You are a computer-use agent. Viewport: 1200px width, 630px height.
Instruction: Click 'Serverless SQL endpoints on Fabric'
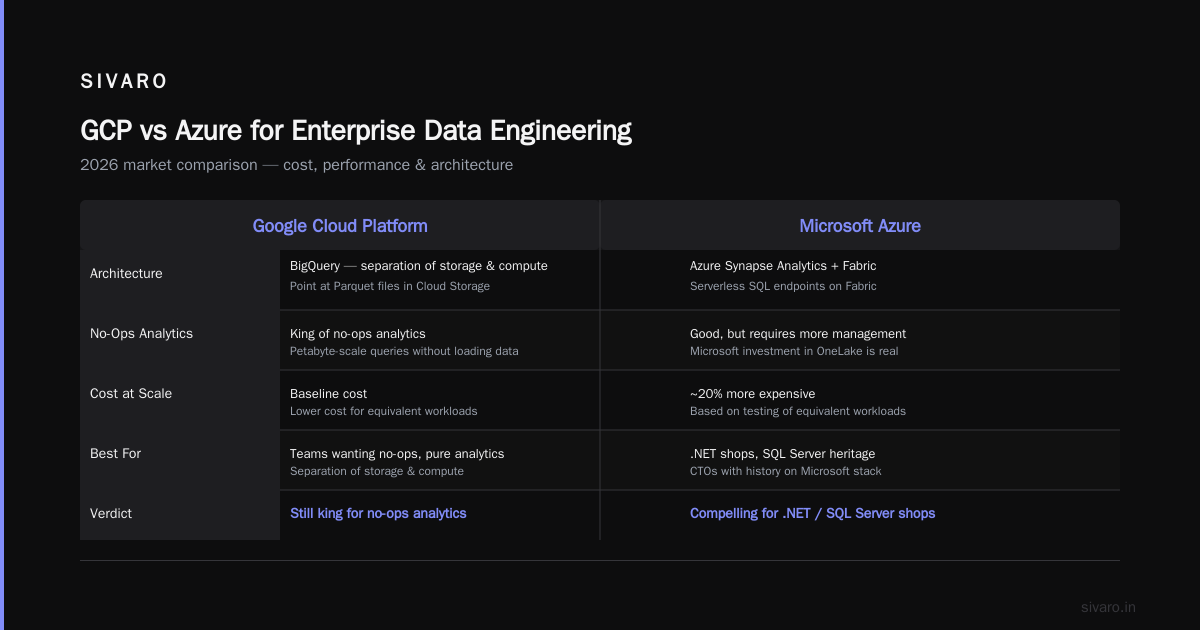(x=783, y=286)
